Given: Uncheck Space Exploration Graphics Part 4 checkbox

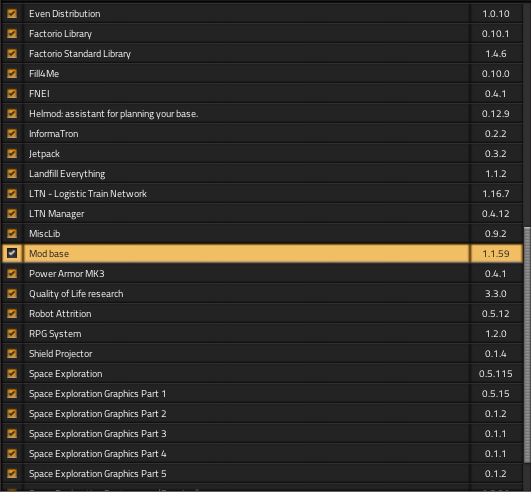Looking at the screenshot, I should [x=12, y=453].
